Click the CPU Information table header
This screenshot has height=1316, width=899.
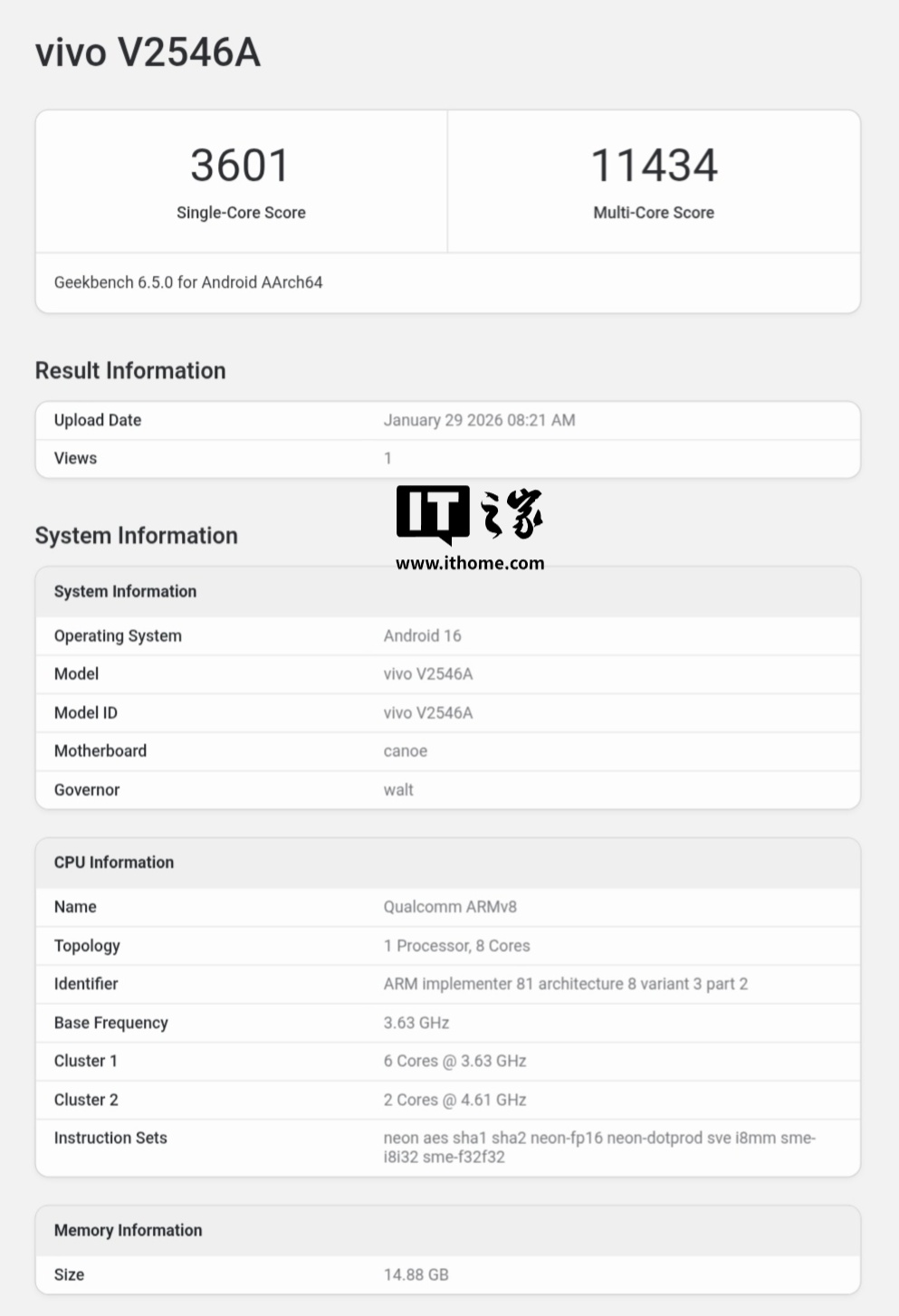pyautogui.click(x=114, y=863)
